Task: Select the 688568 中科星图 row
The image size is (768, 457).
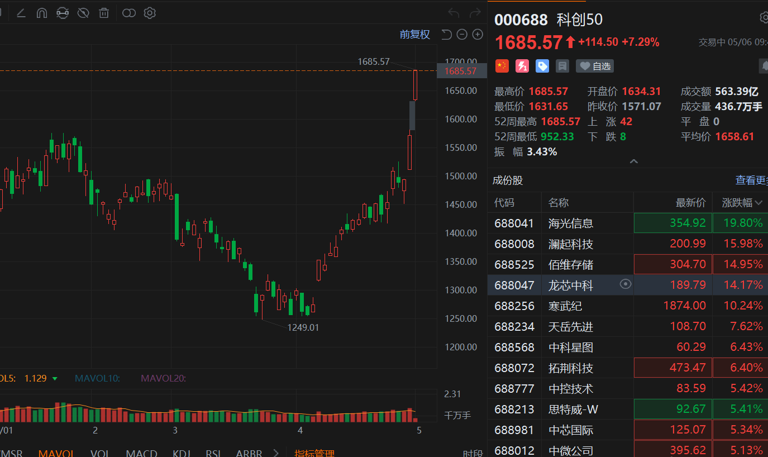Action: (628, 347)
